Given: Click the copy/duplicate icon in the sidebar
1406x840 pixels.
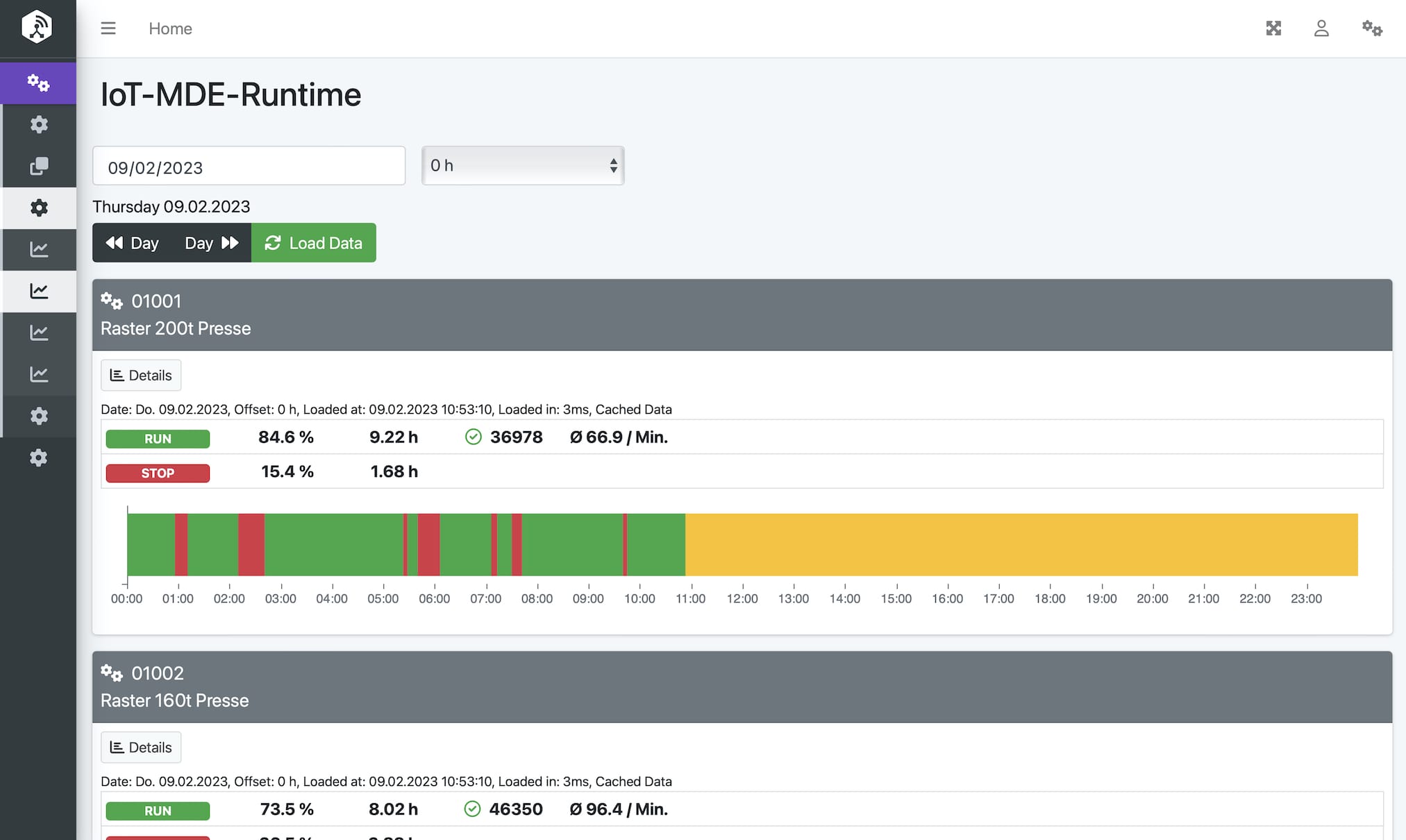Looking at the screenshot, I should [39, 167].
